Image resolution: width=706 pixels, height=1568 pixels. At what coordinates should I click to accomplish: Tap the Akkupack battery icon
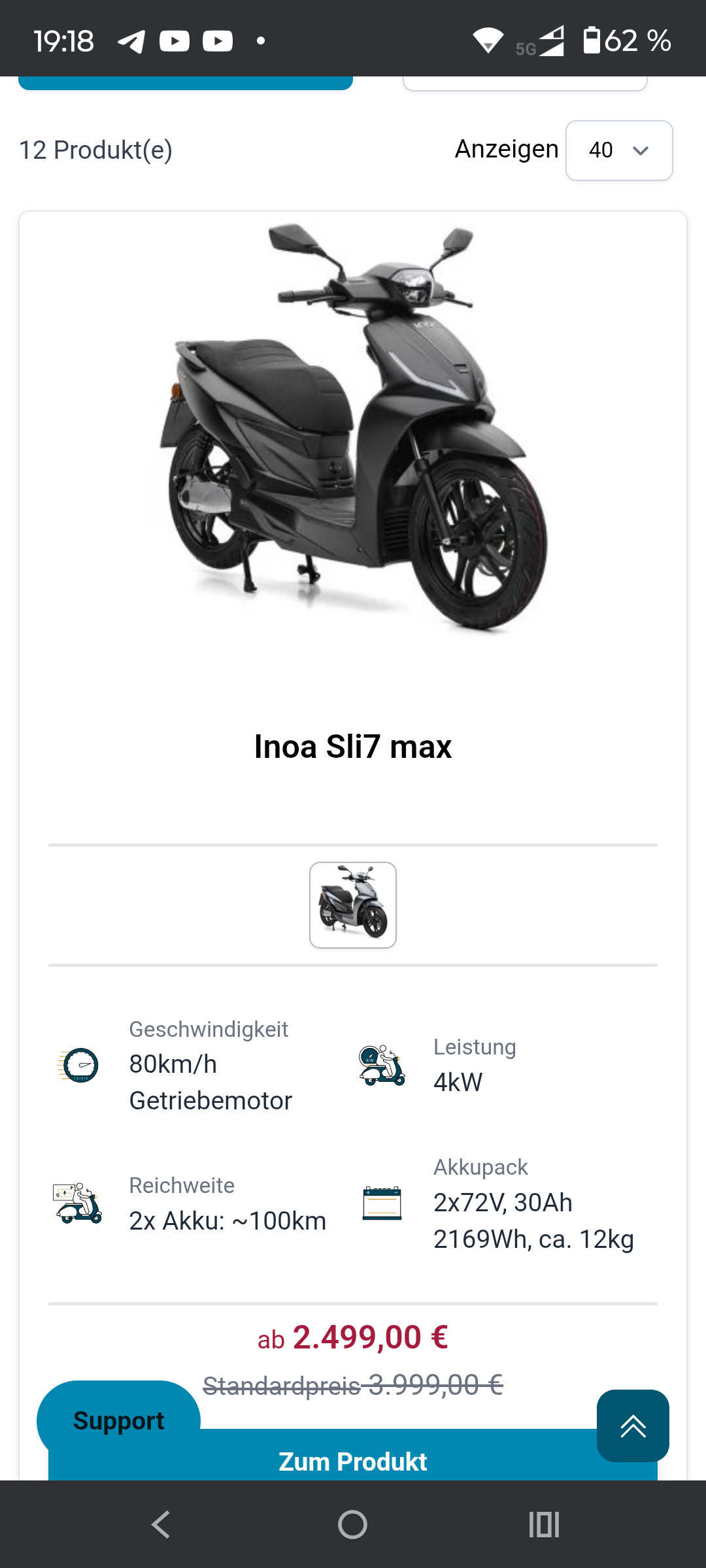coord(382,1203)
